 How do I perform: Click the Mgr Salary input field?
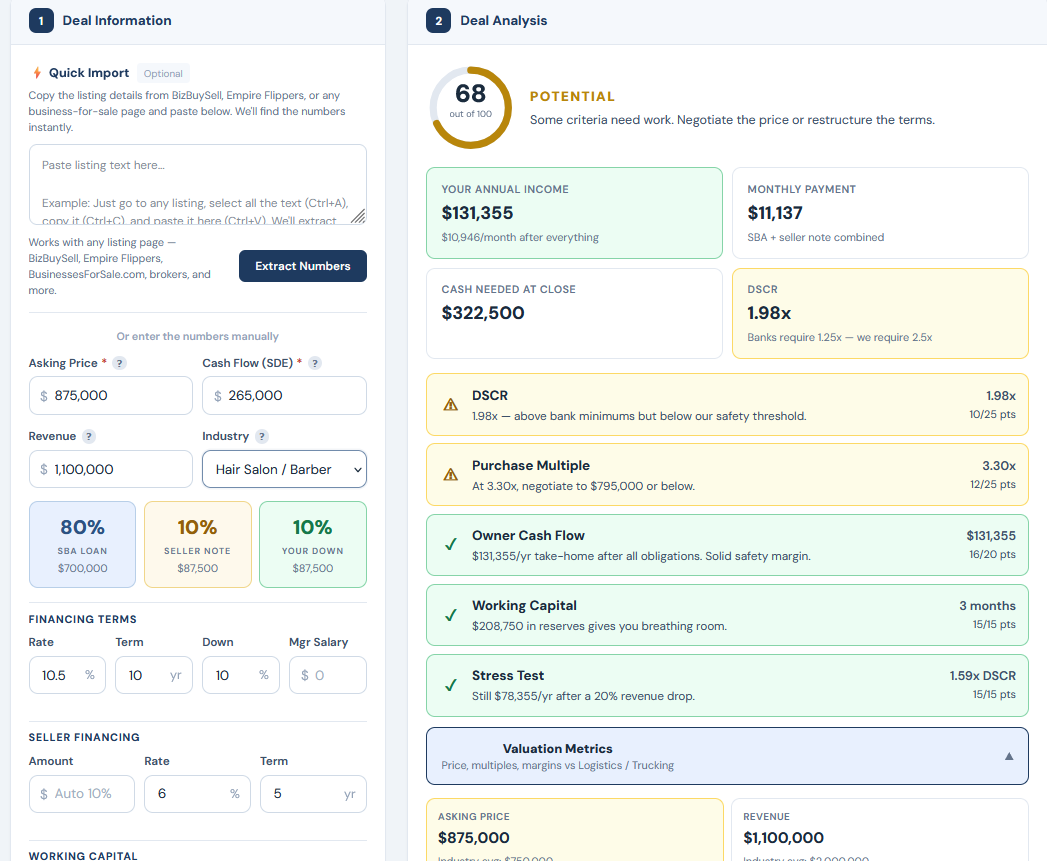point(327,675)
